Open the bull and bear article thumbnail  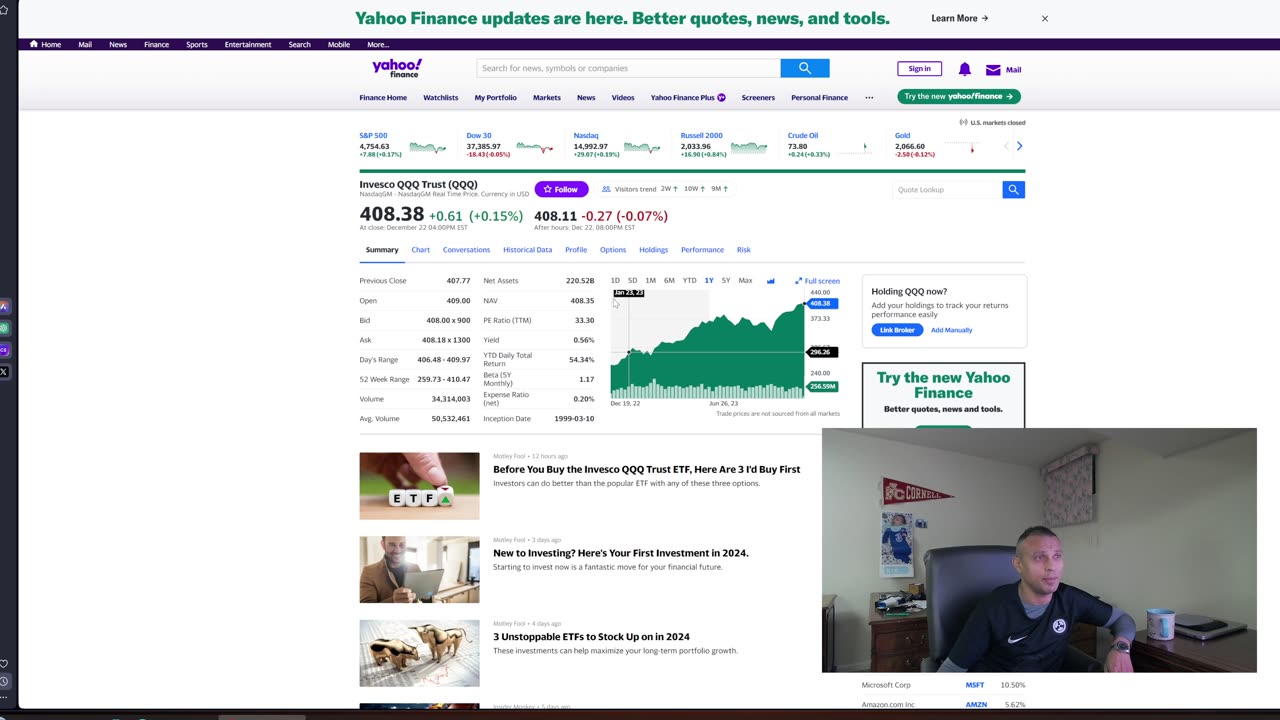419,653
